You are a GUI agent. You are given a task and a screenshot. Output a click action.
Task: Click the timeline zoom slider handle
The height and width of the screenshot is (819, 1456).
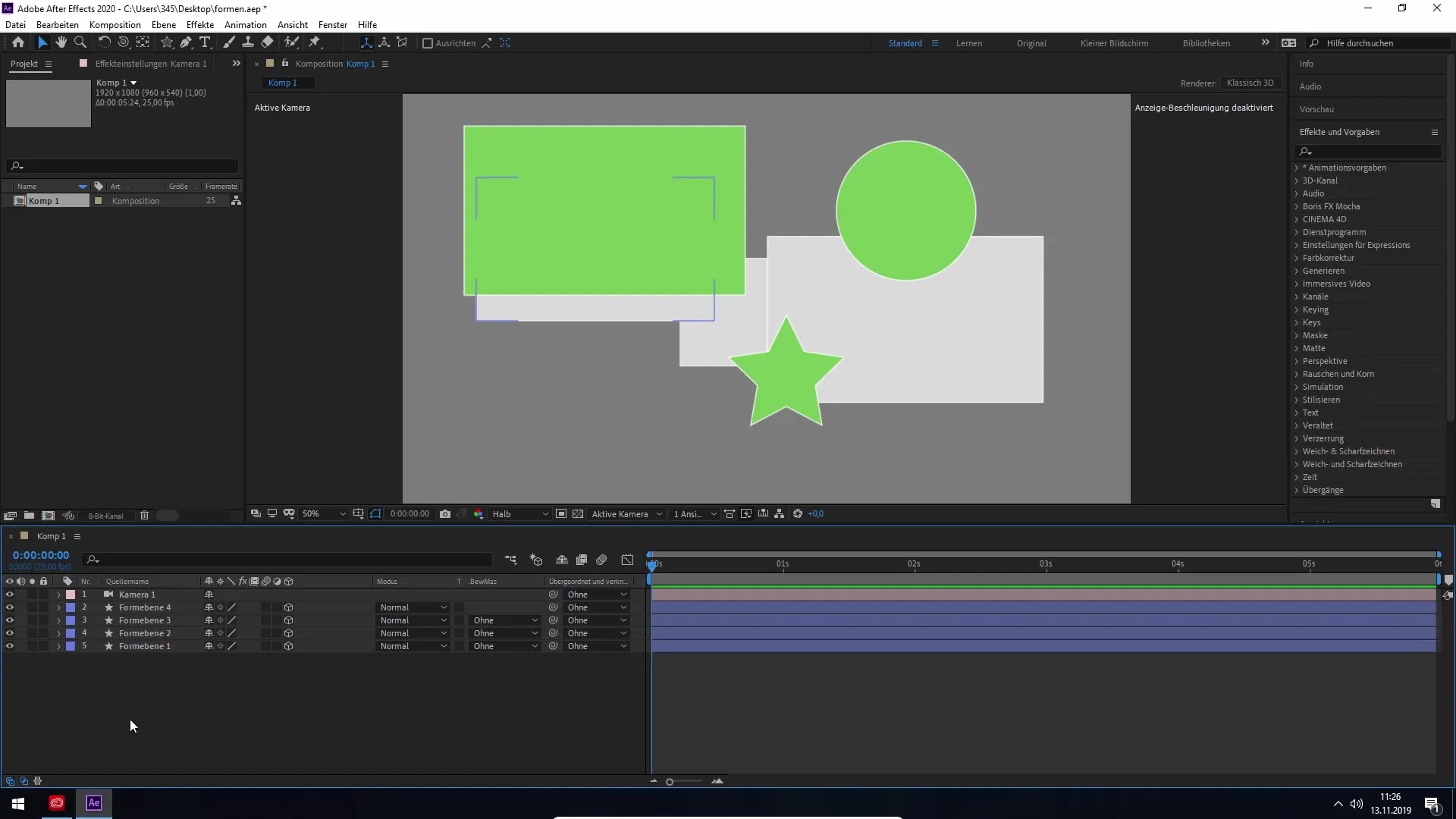pos(670,782)
